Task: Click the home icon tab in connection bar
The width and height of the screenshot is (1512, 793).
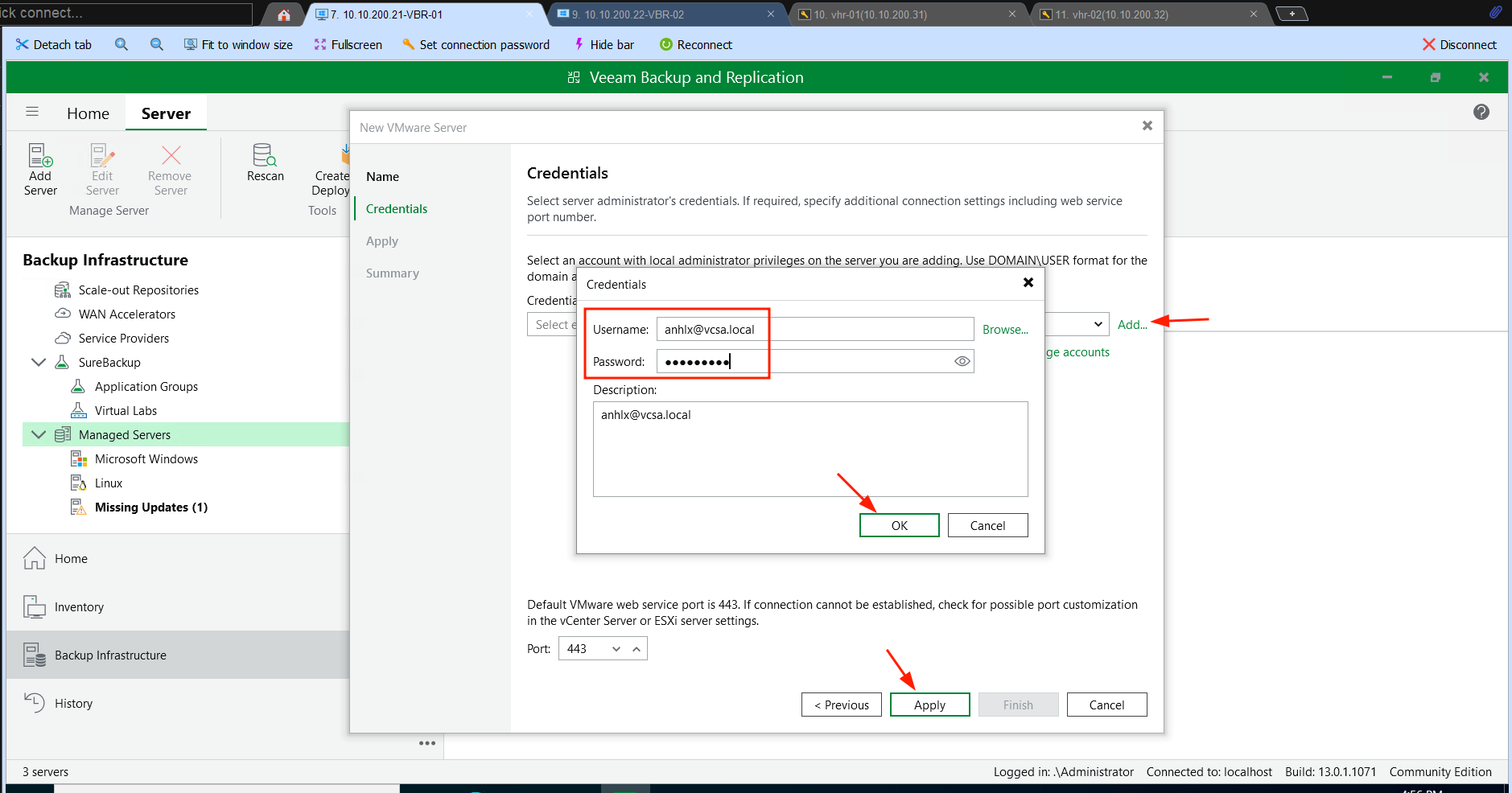Action: point(283,14)
